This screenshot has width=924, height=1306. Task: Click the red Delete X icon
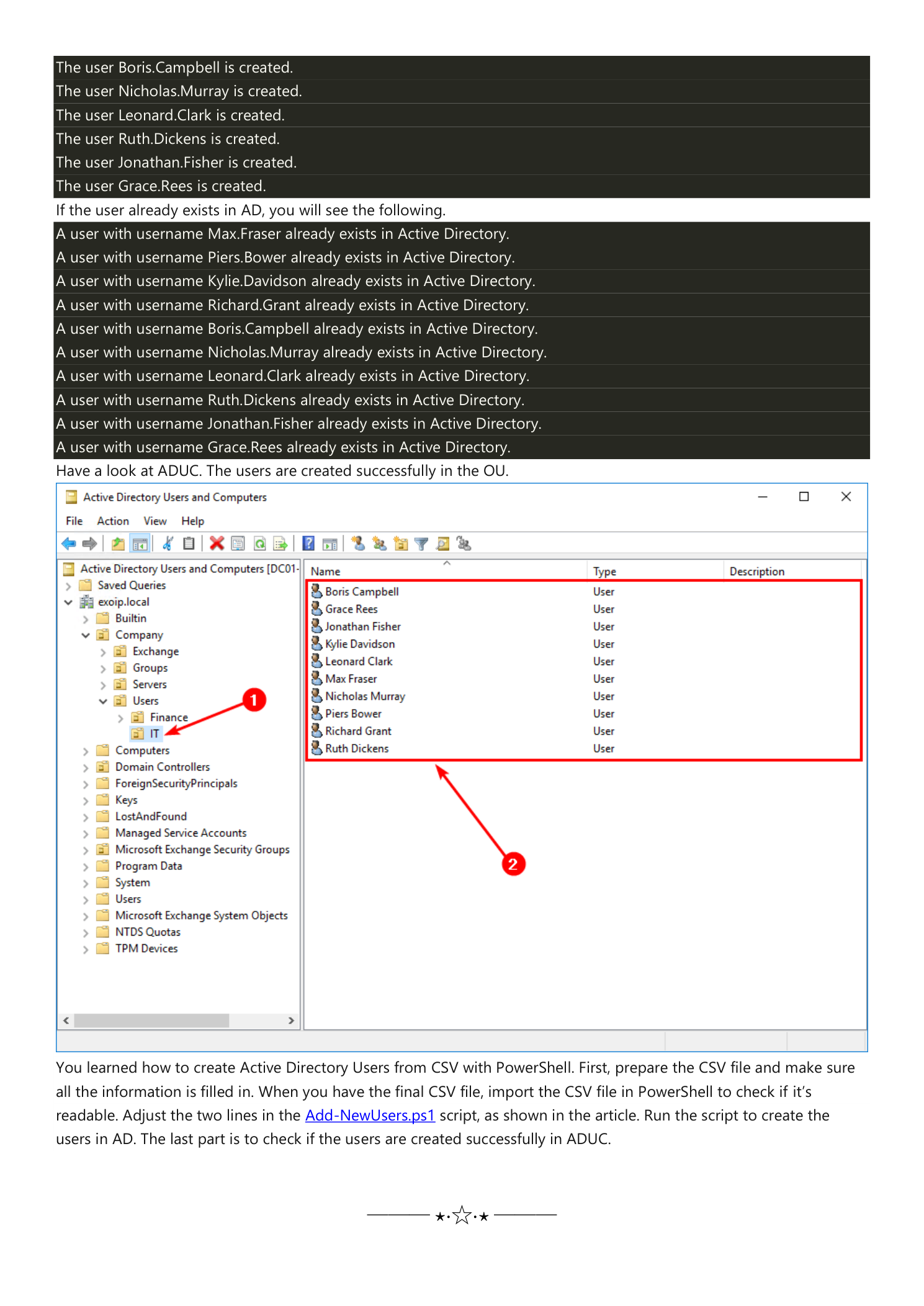(217, 544)
